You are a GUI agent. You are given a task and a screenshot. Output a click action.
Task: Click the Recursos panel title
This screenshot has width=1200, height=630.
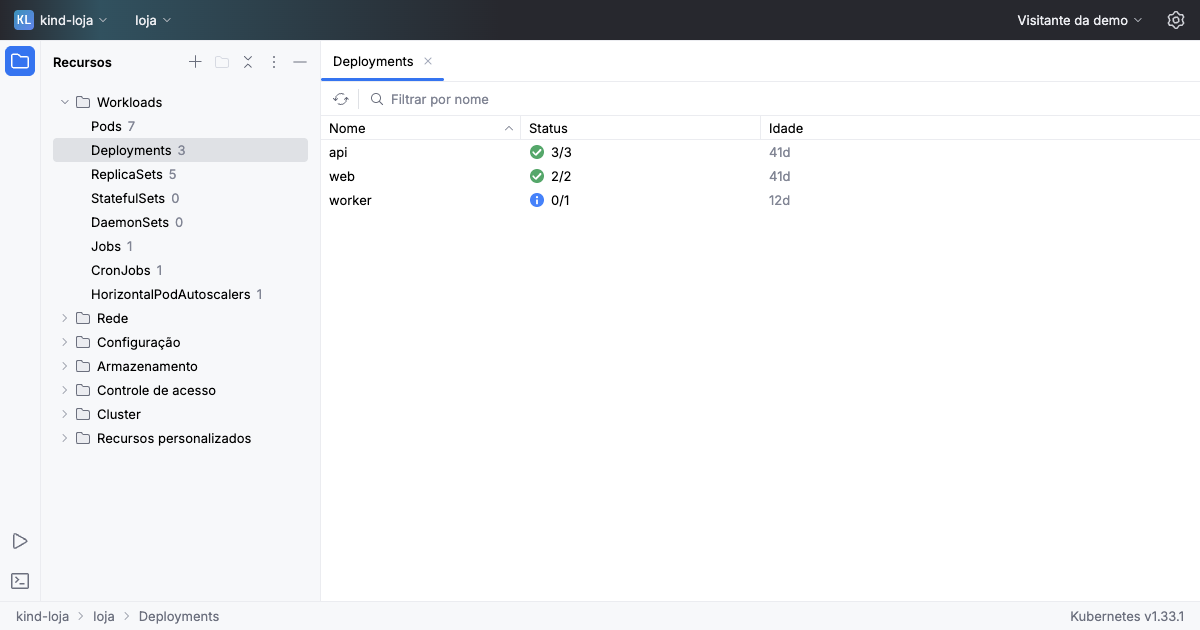pos(82,62)
